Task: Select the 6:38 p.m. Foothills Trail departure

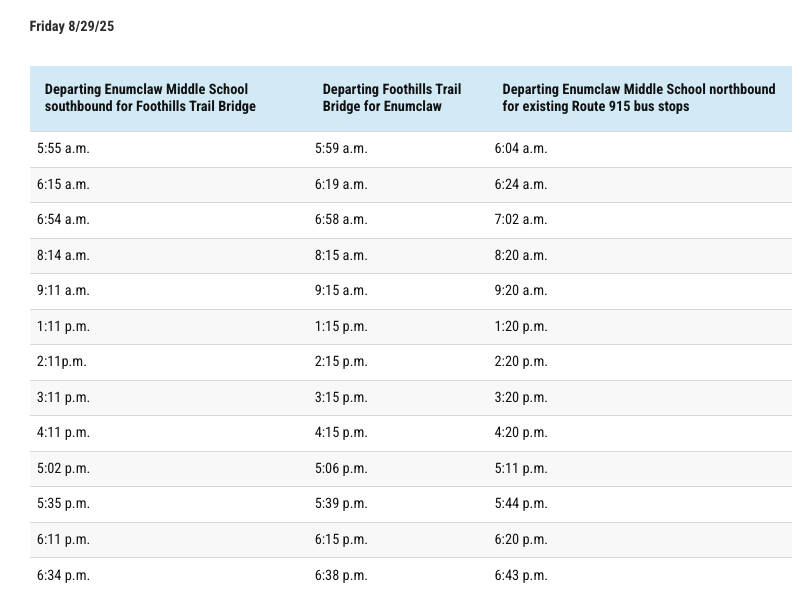Action: (x=341, y=575)
